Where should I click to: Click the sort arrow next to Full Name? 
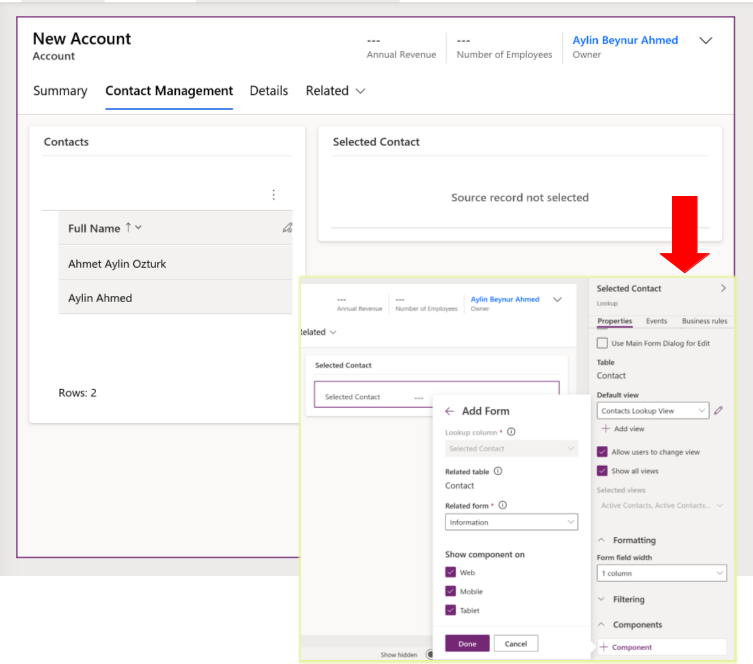coord(128,228)
